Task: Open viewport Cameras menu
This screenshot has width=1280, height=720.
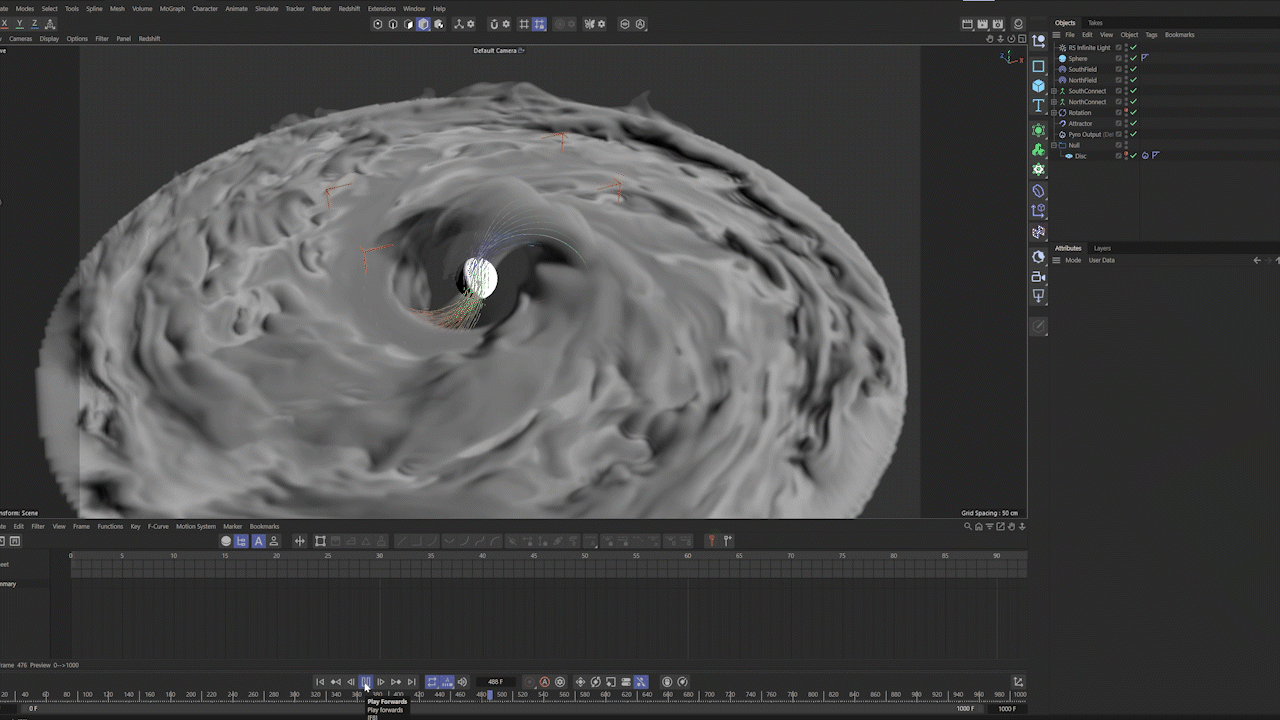Action: pyautogui.click(x=20, y=39)
